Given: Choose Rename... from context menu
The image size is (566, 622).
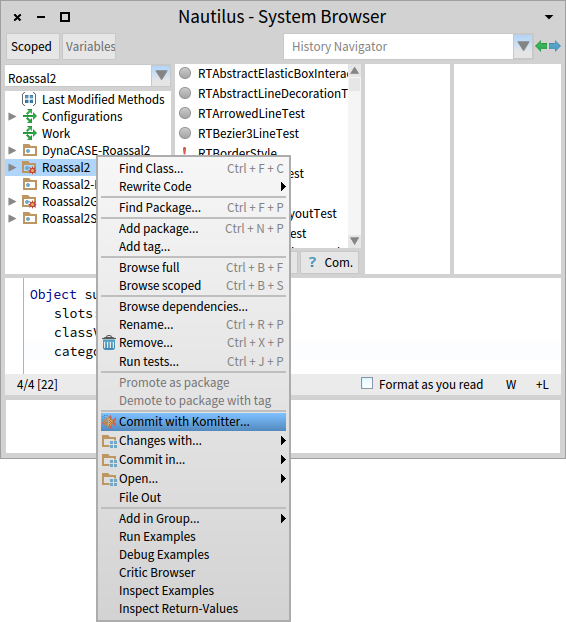Looking at the screenshot, I should coord(194,324).
